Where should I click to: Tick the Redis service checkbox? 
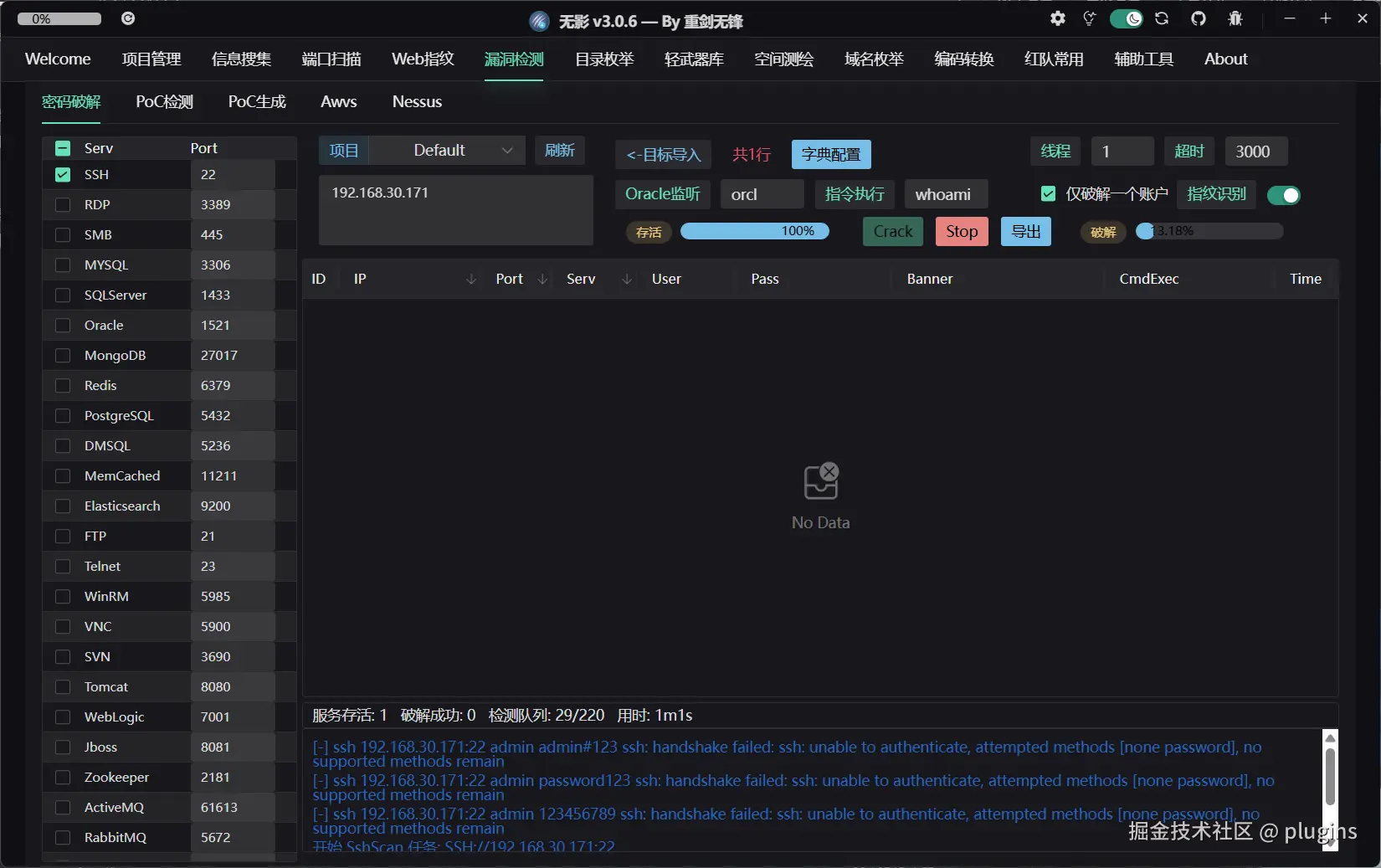[x=63, y=385]
